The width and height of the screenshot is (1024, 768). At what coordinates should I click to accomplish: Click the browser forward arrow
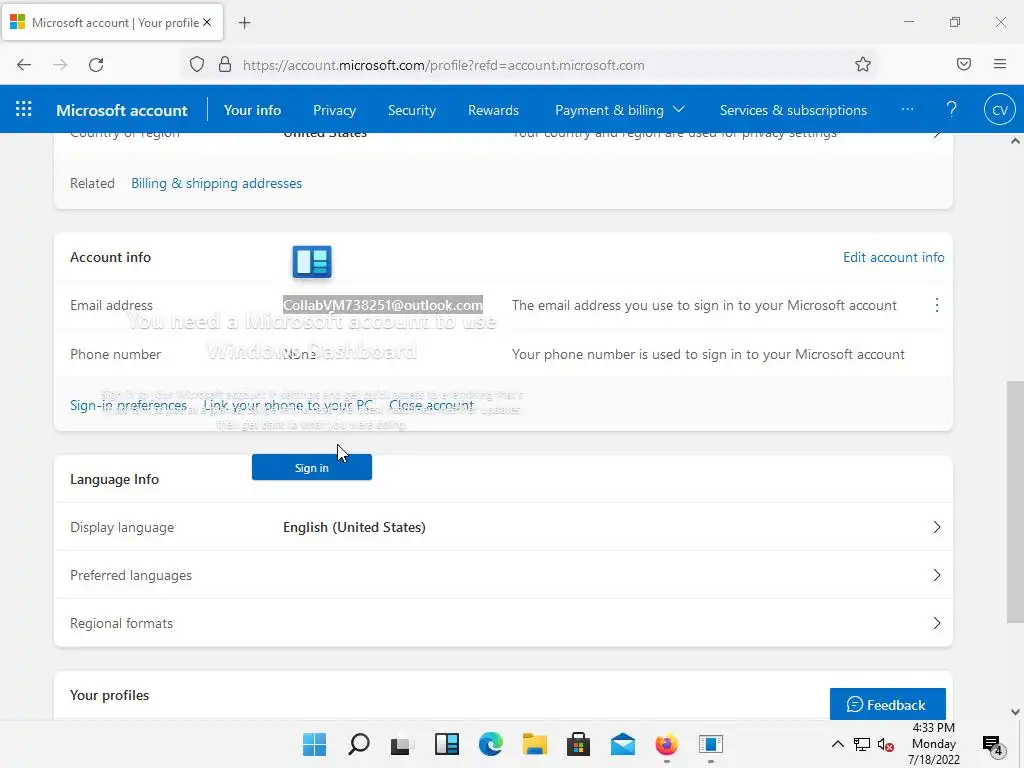point(60,65)
